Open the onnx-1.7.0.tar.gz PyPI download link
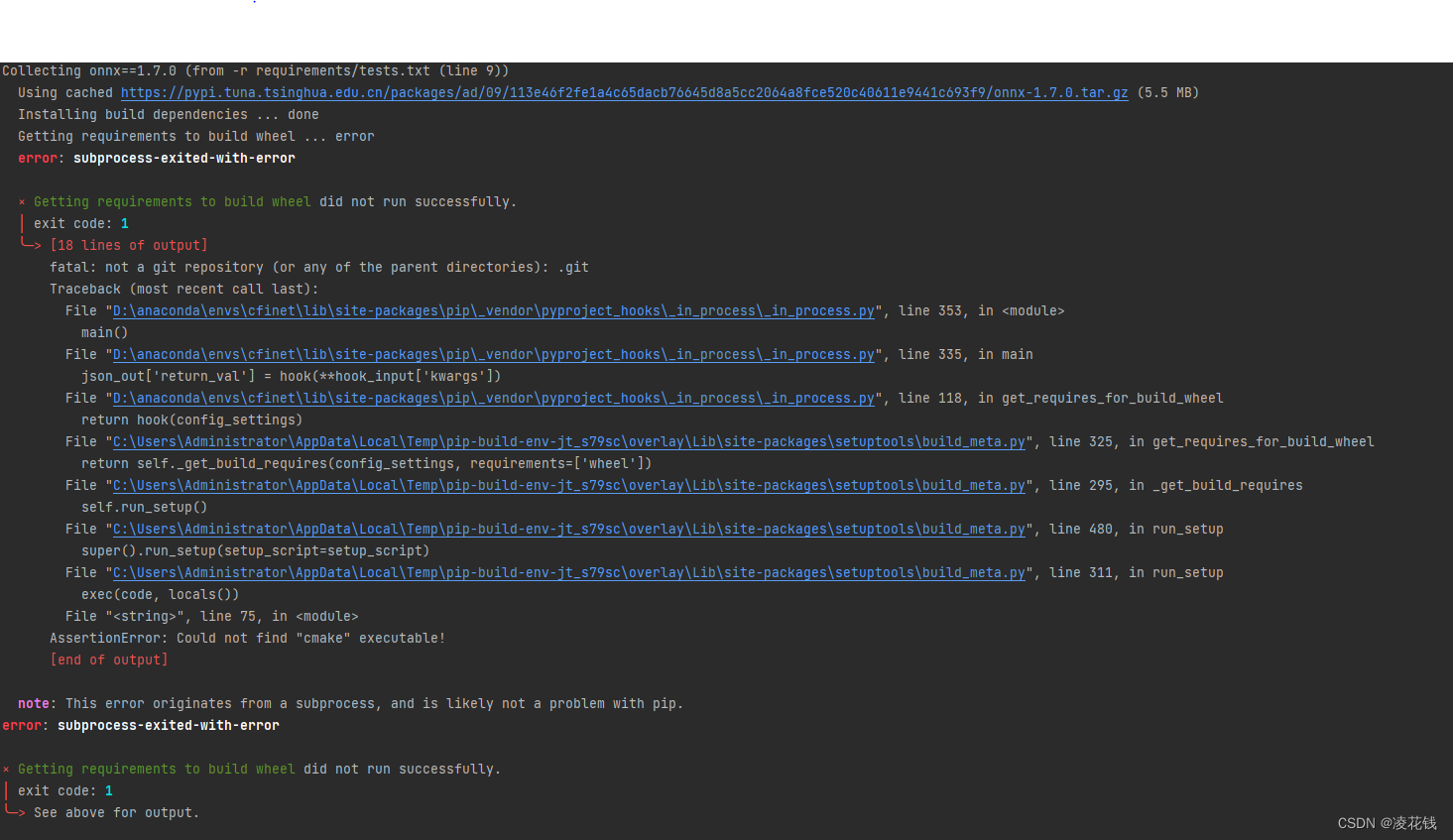This screenshot has width=1453, height=840. point(624,92)
